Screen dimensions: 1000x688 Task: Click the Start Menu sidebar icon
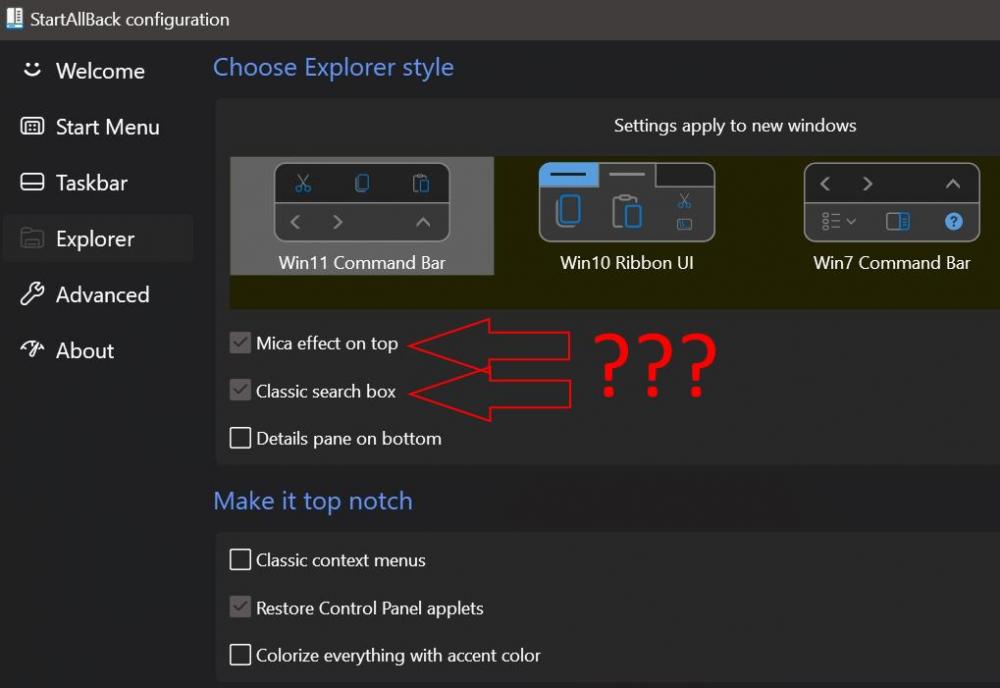tap(32, 126)
